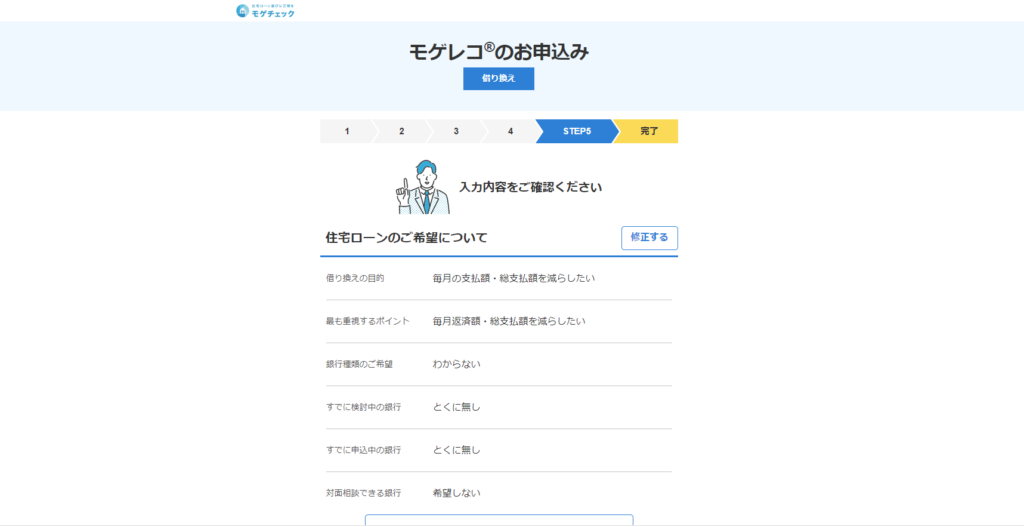Click the 希望しない value

456,494
